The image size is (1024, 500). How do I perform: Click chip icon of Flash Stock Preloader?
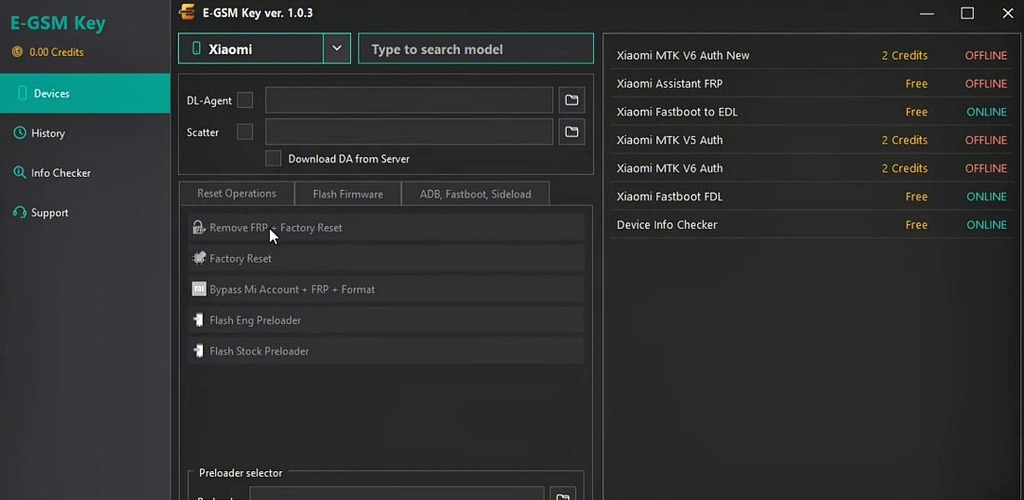(199, 351)
